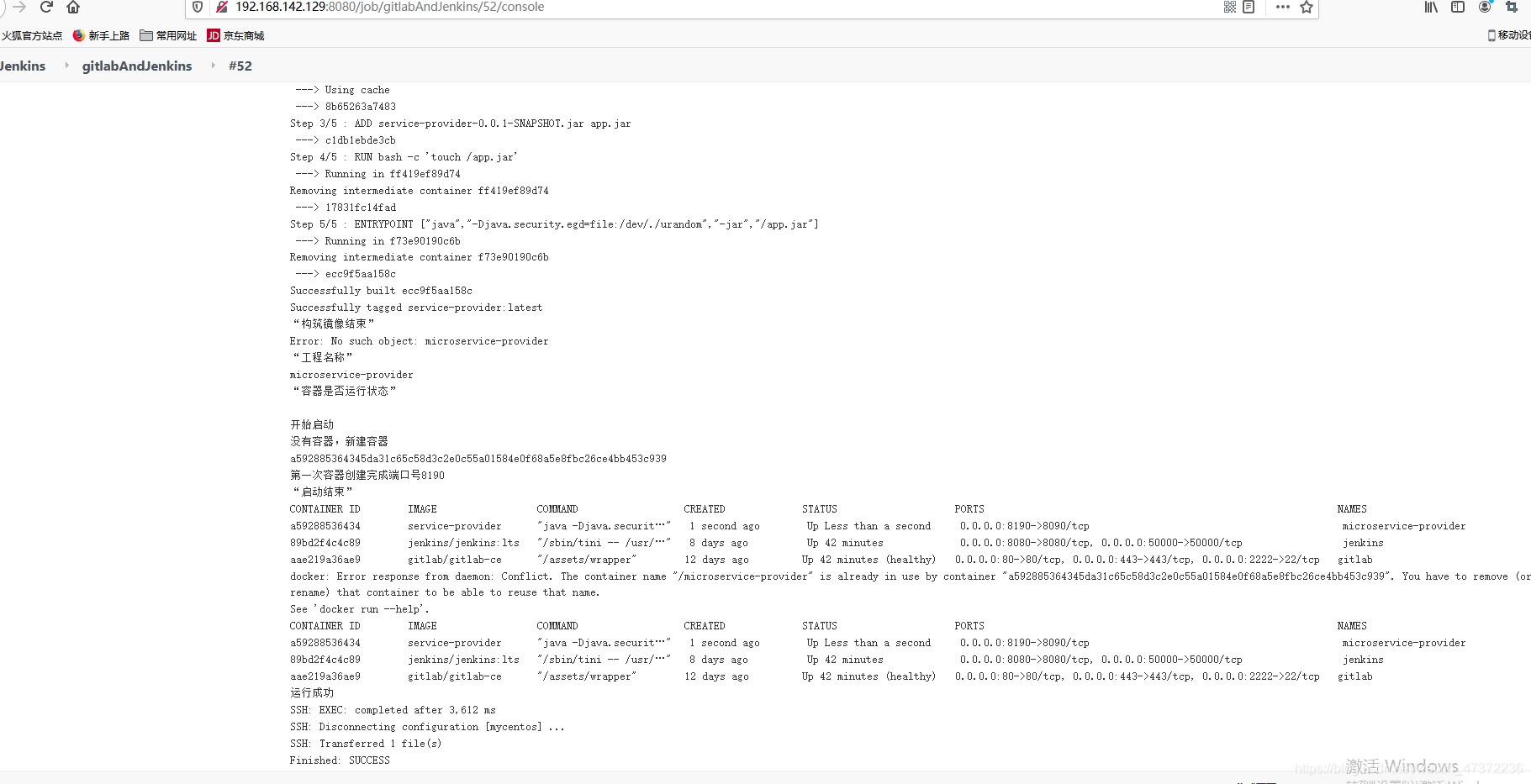
Task: Click the 没有容器，新建容器 line
Action: pyautogui.click(x=339, y=441)
